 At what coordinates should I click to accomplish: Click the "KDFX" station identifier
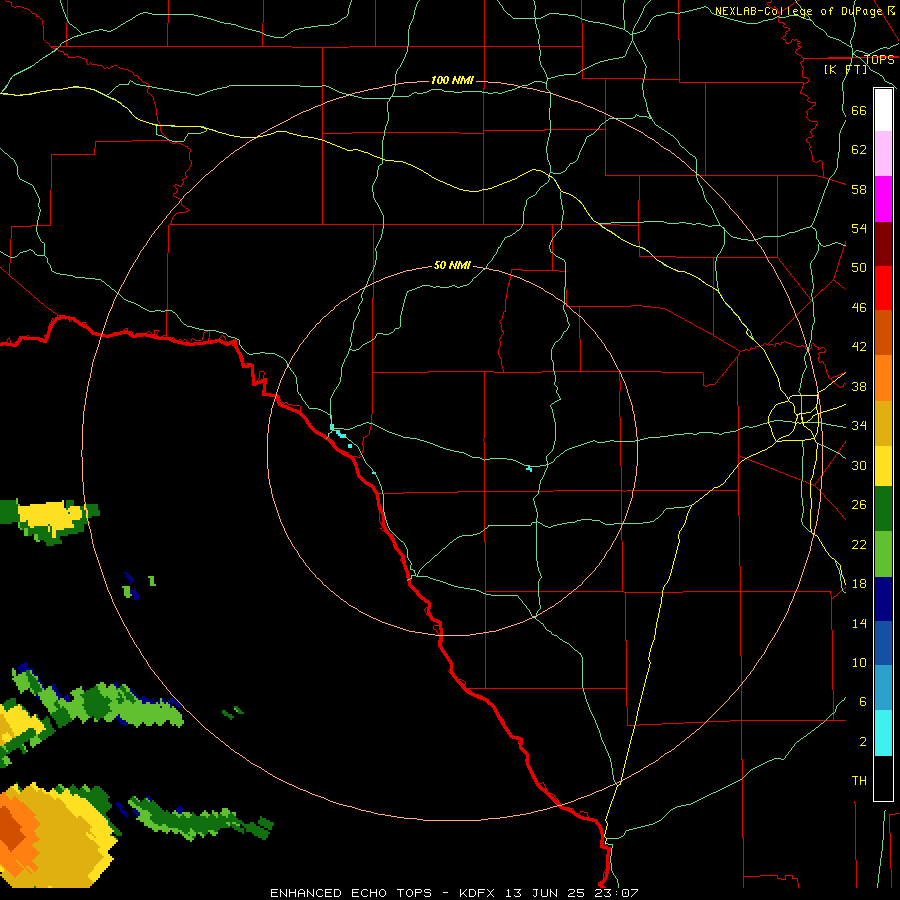[x=476, y=893]
